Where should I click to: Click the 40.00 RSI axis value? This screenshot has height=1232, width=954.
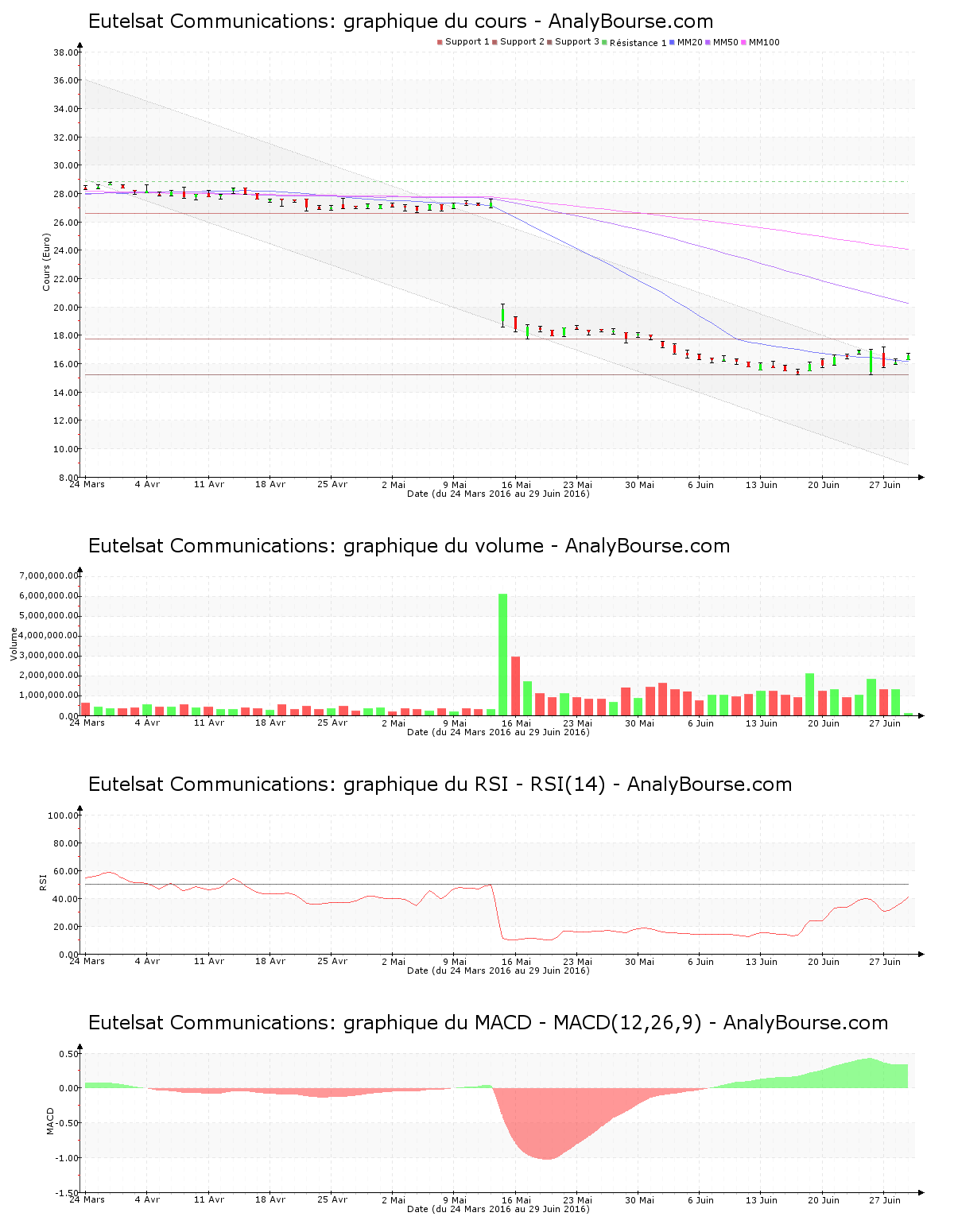click(x=66, y=899)
